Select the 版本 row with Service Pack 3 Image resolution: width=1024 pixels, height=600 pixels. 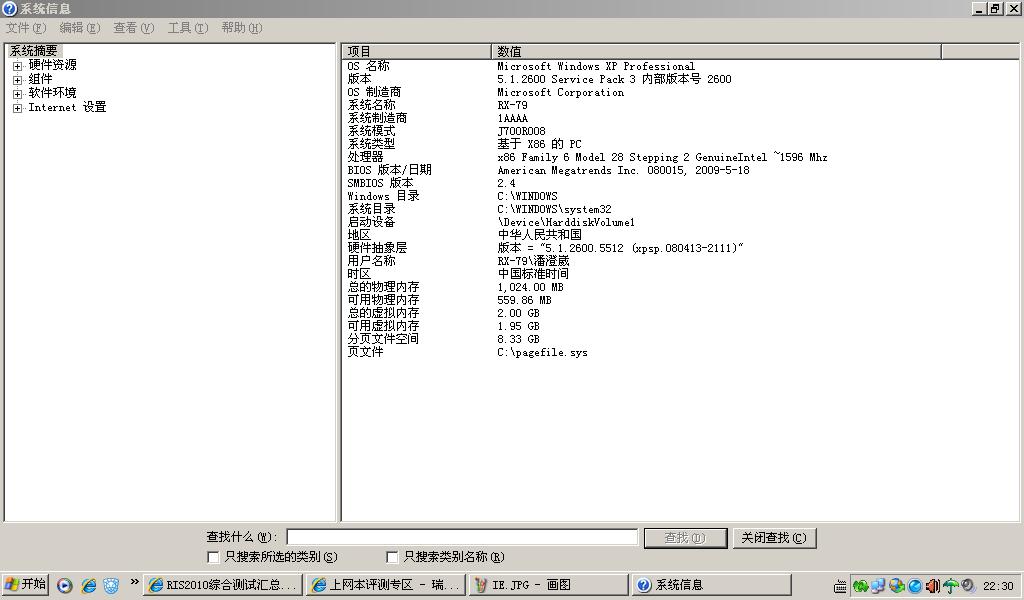click(679, 79)
